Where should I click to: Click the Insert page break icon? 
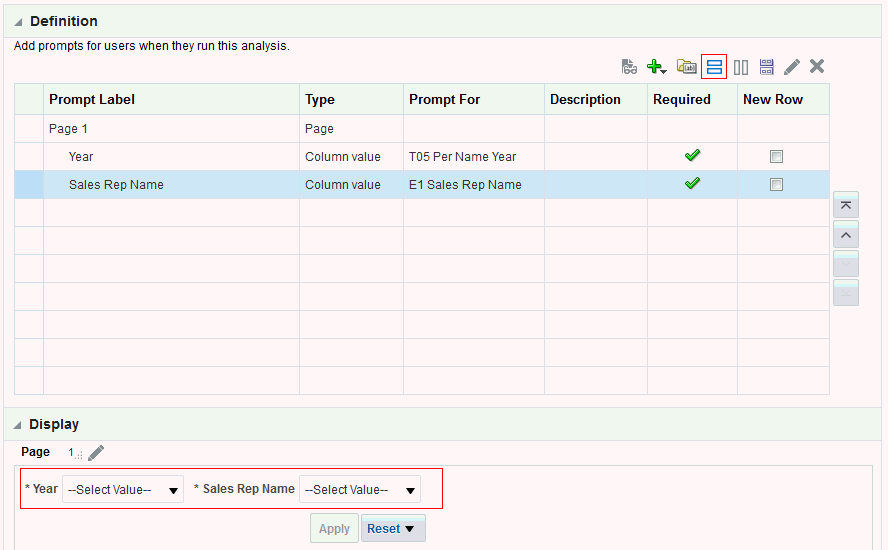pos(767,67)
